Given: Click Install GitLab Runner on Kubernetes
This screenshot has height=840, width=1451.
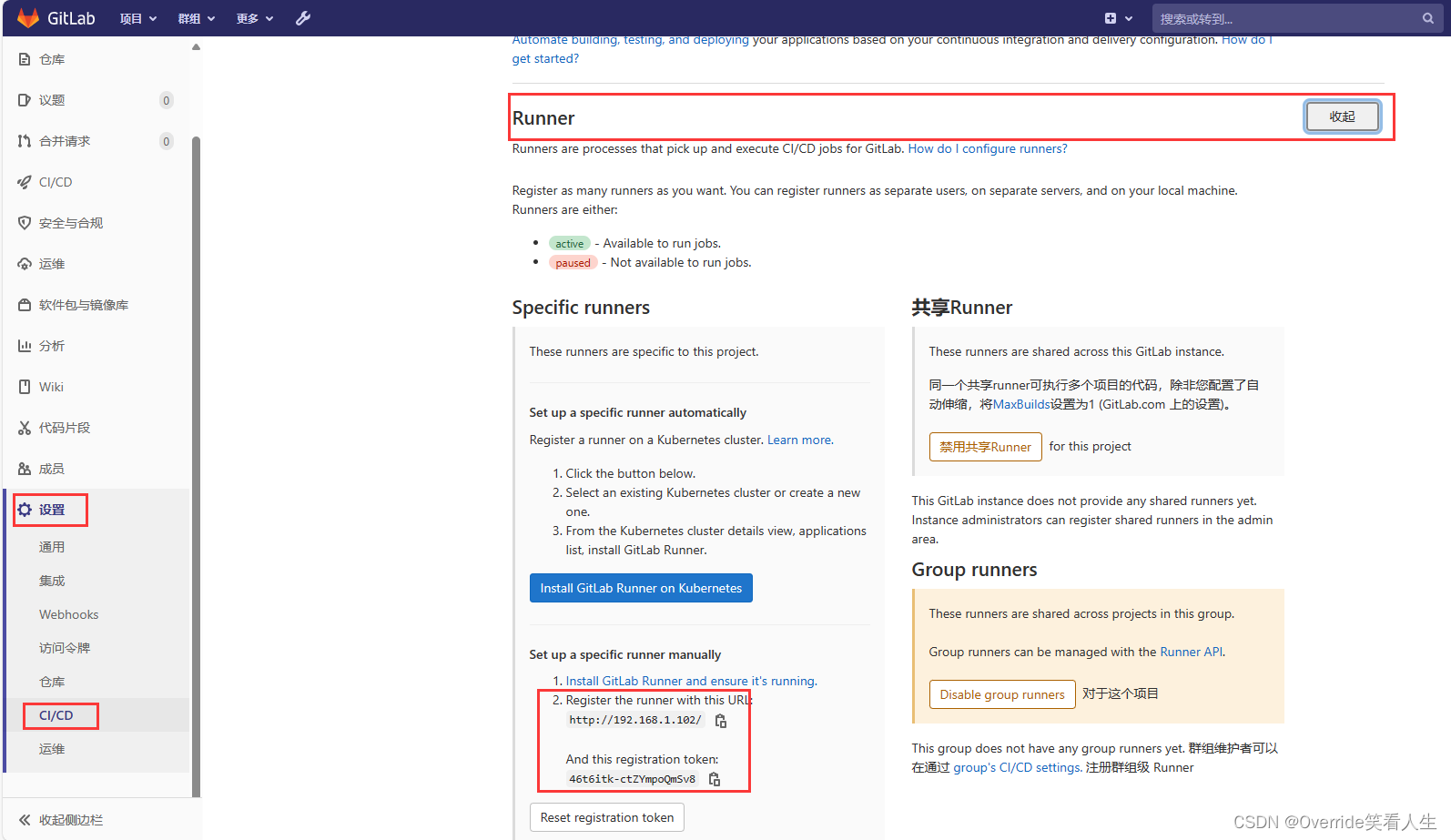Looking at the screenshot, I should [x=641, y=588].
